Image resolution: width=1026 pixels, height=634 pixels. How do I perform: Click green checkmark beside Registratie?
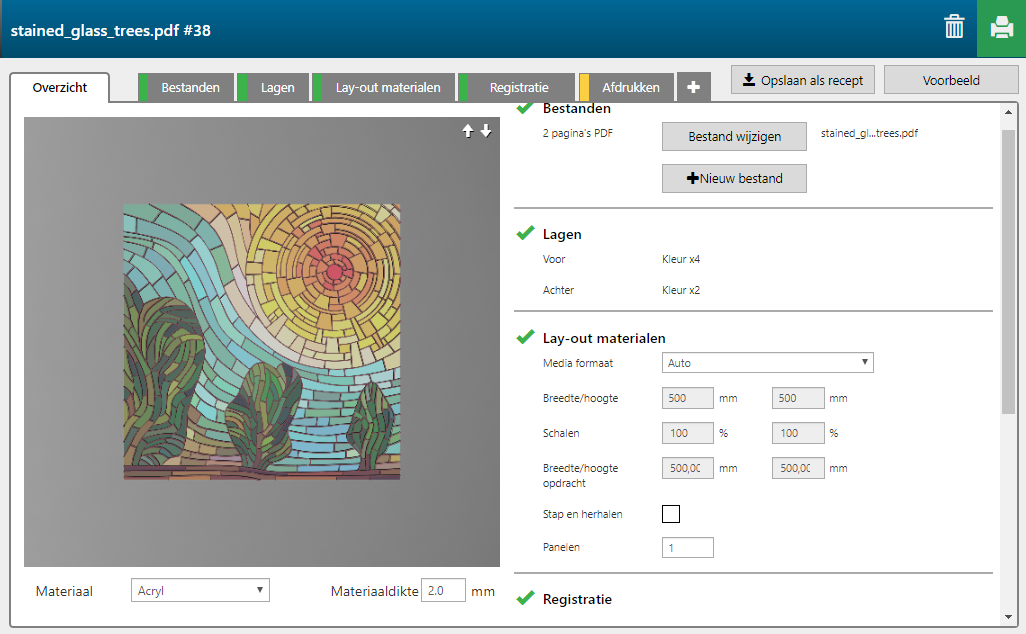[525, 597]
